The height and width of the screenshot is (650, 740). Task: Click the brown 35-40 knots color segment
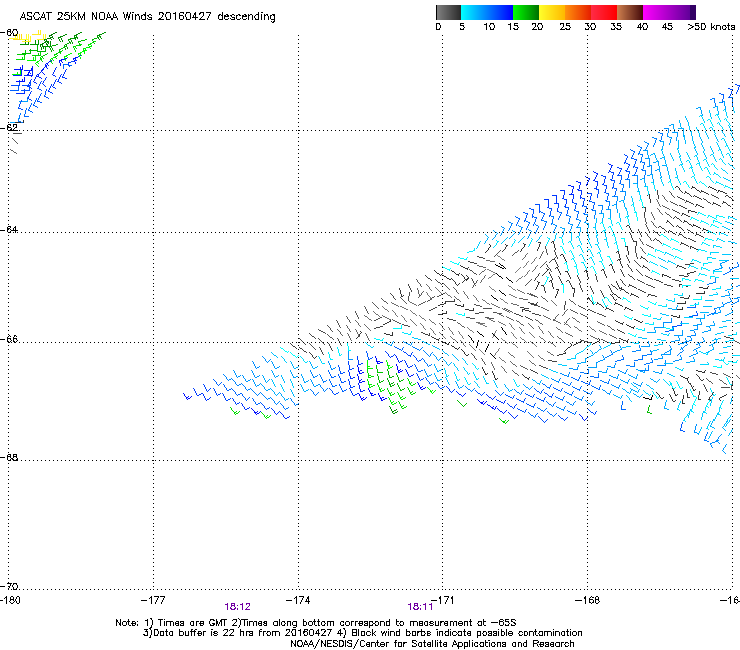(630, 12)
